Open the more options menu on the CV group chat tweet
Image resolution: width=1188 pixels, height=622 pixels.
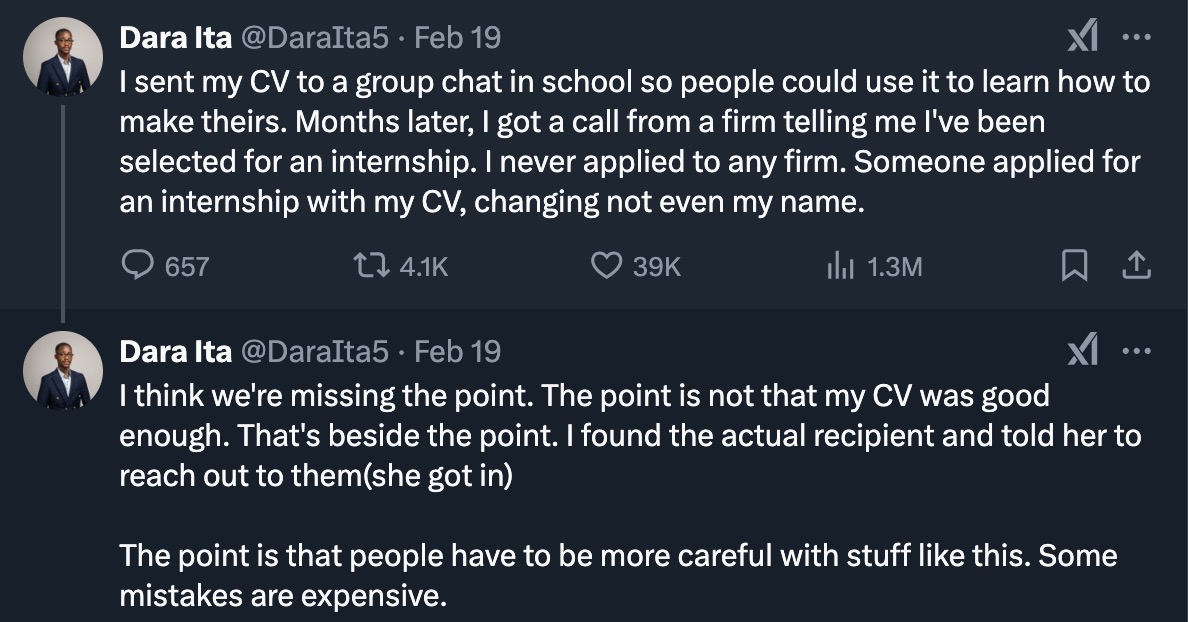click(1137, 38)
